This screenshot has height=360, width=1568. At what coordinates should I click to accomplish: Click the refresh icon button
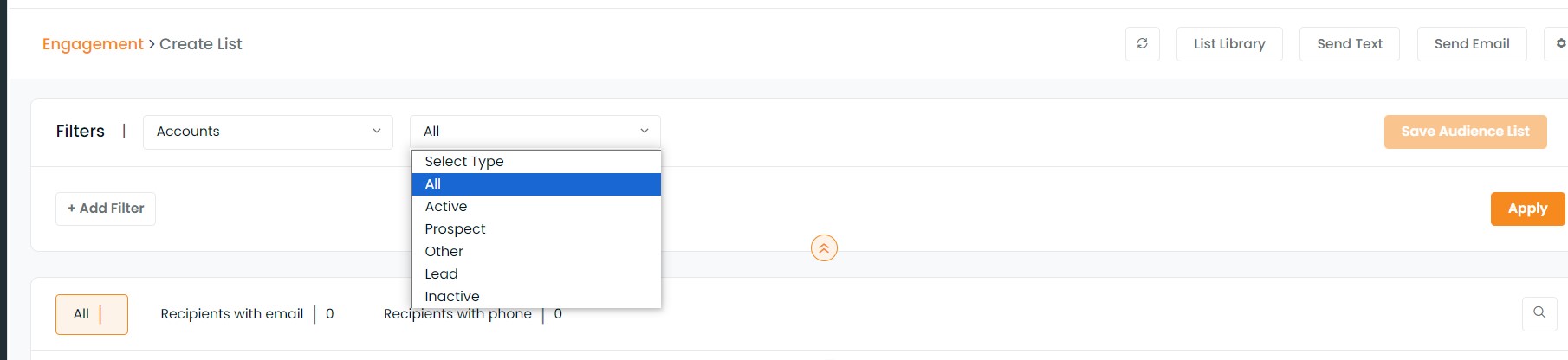pyautogui.click(x=1142, y=44)
